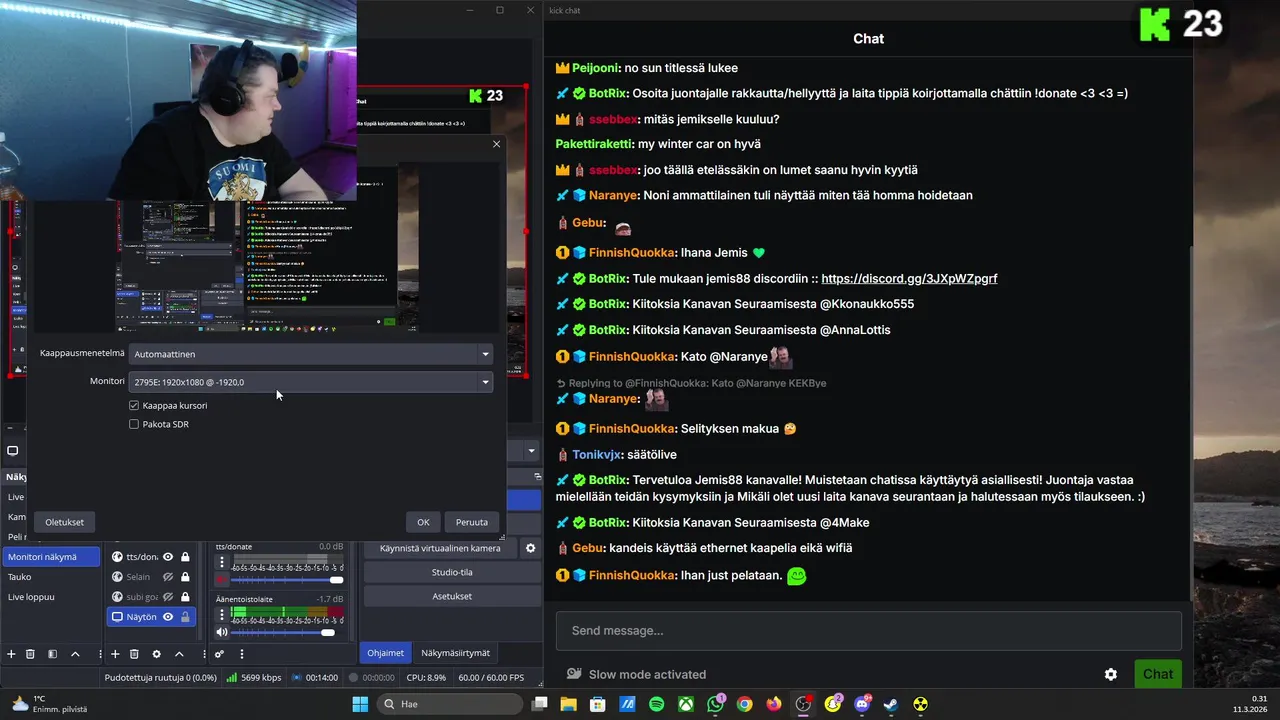
Task: Click the Hae taskbar search box
Action: point(451,704)
